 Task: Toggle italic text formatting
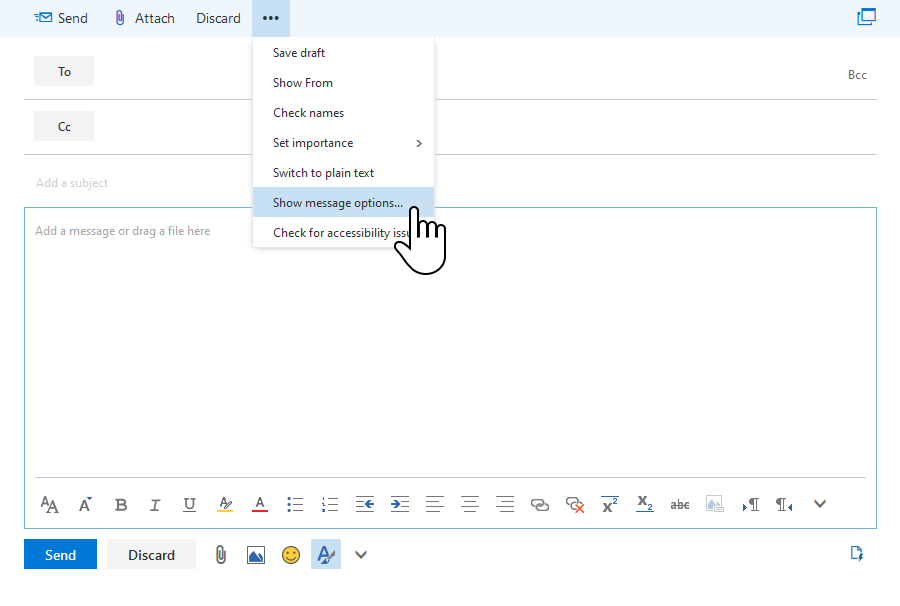click(155, 505)
